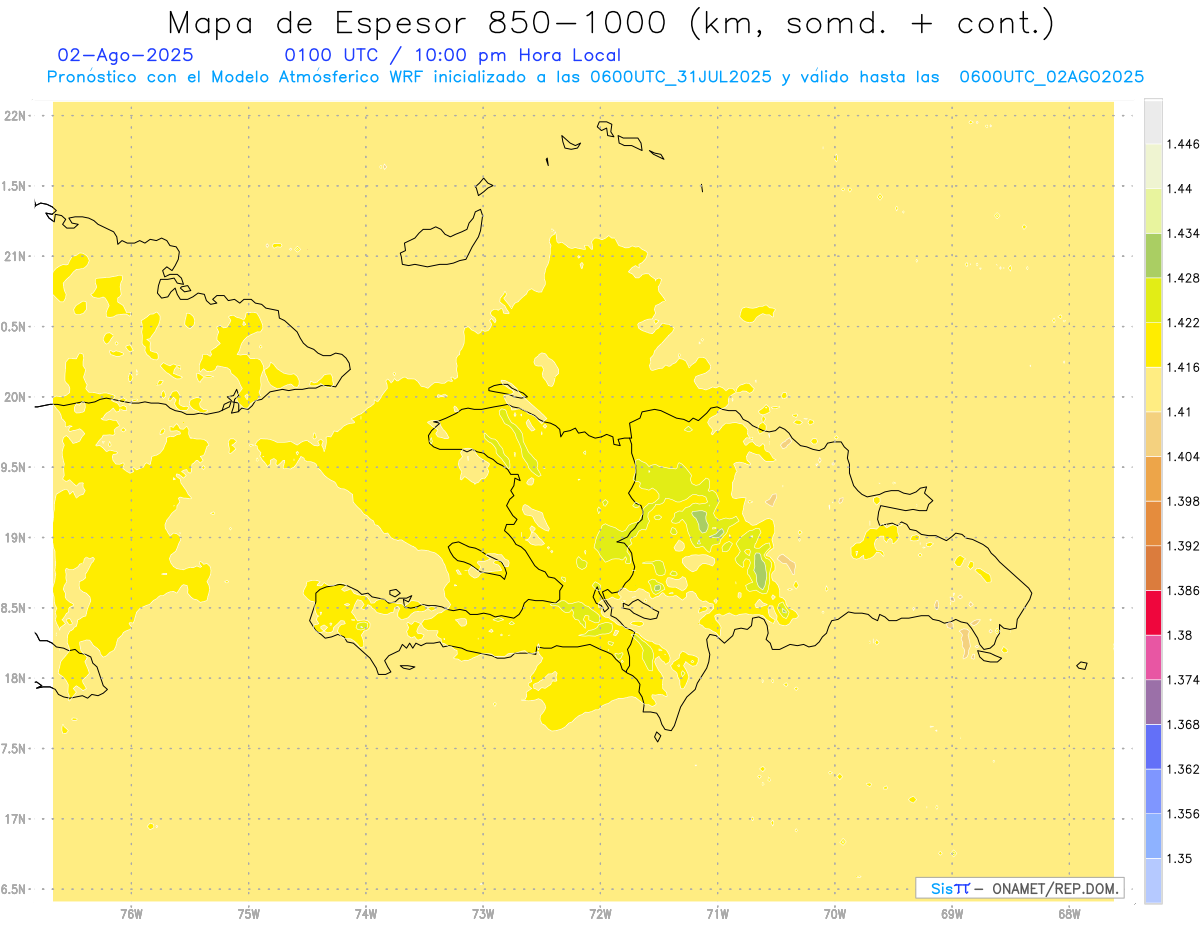This screenshot has width=1200, height=927.
Task: Click the dark green legend swatch above 1.428
Action: click(1153, 255)
